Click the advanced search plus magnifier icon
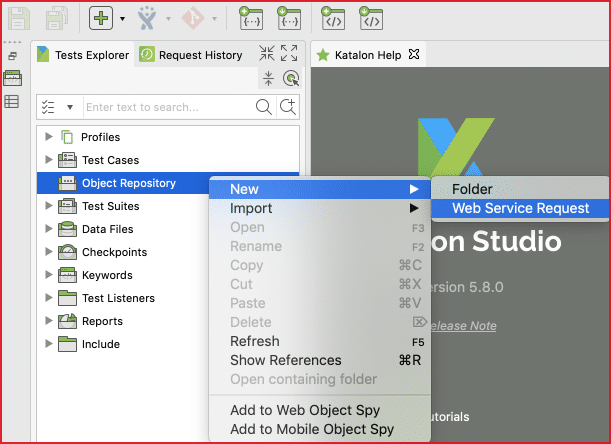Image resolution: width=611 pixels, height=444 pixels. 288,107
